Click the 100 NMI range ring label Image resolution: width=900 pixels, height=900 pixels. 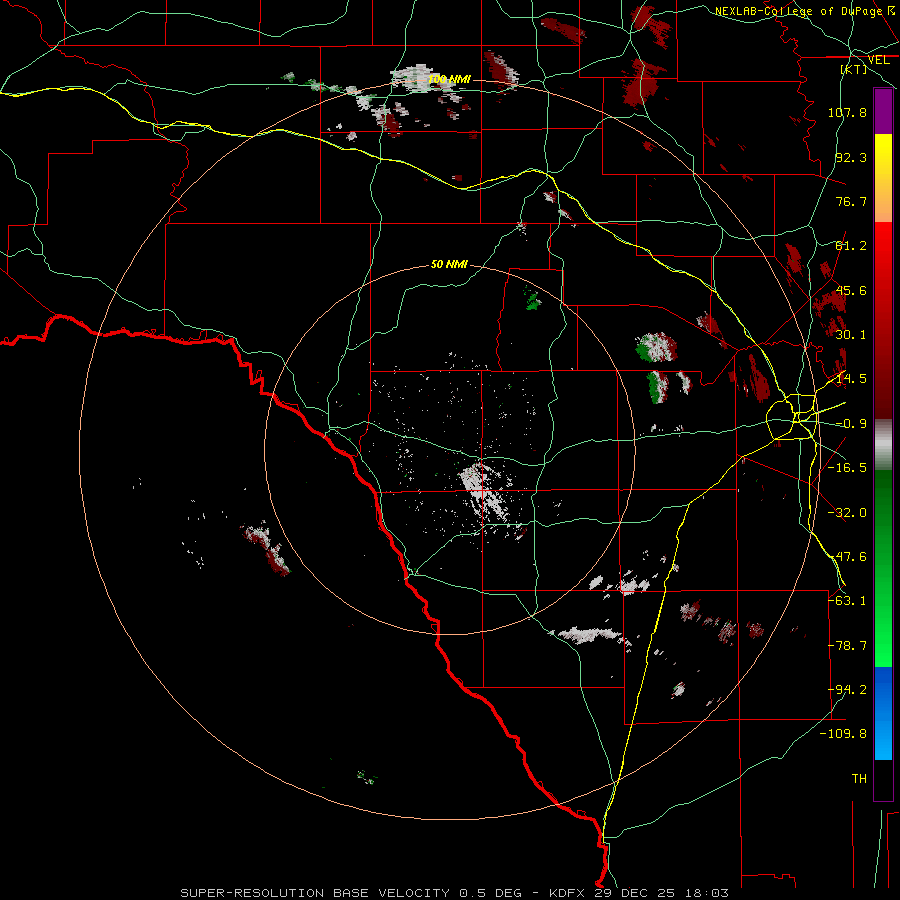coord(449,79)
